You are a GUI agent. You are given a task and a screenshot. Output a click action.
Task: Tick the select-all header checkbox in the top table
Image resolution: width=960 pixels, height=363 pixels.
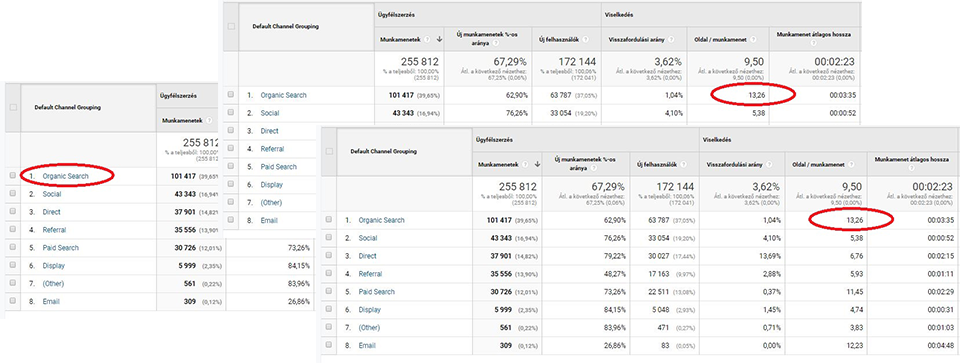[231, 26]
